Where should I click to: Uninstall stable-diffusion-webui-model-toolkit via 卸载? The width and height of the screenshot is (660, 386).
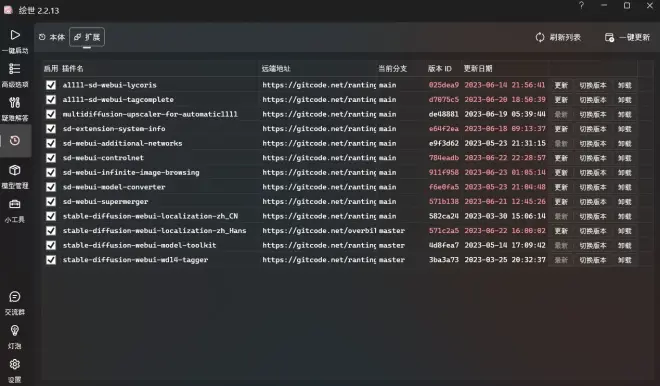(x=625, y=245)
